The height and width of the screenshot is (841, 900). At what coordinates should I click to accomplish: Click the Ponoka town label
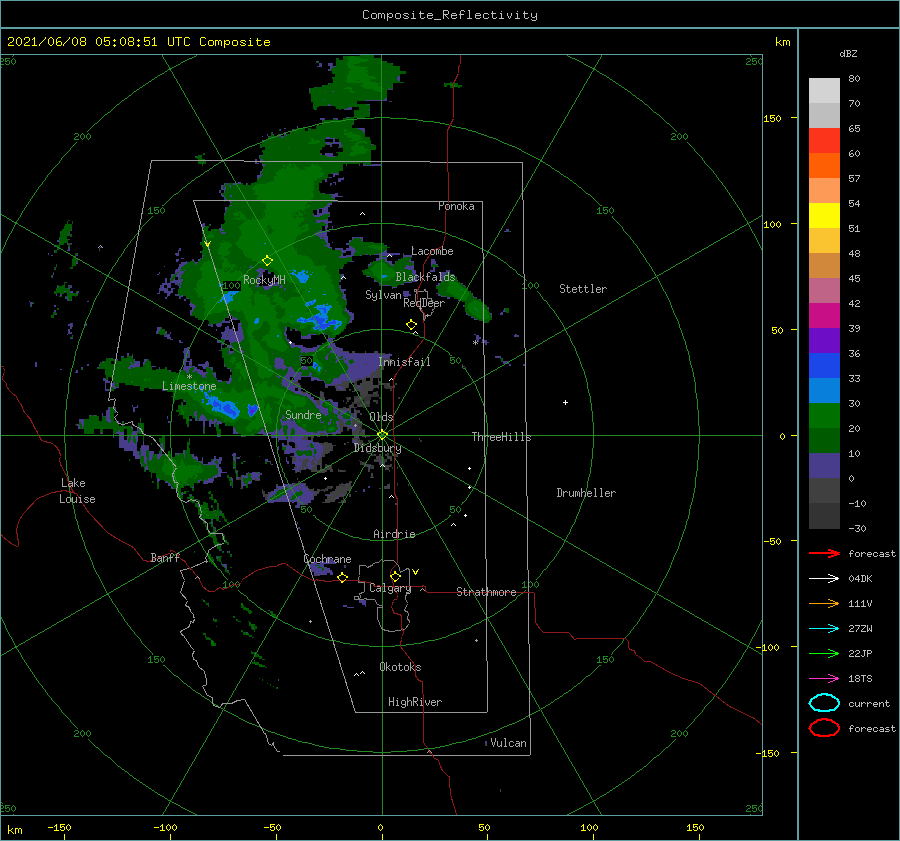point(456,206)
